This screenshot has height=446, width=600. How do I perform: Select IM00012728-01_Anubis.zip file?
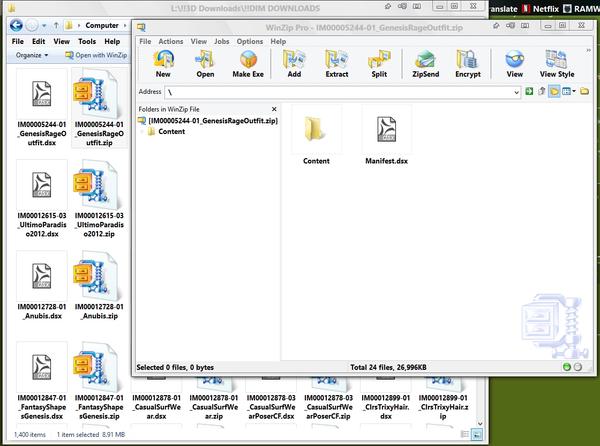[99, 286]
